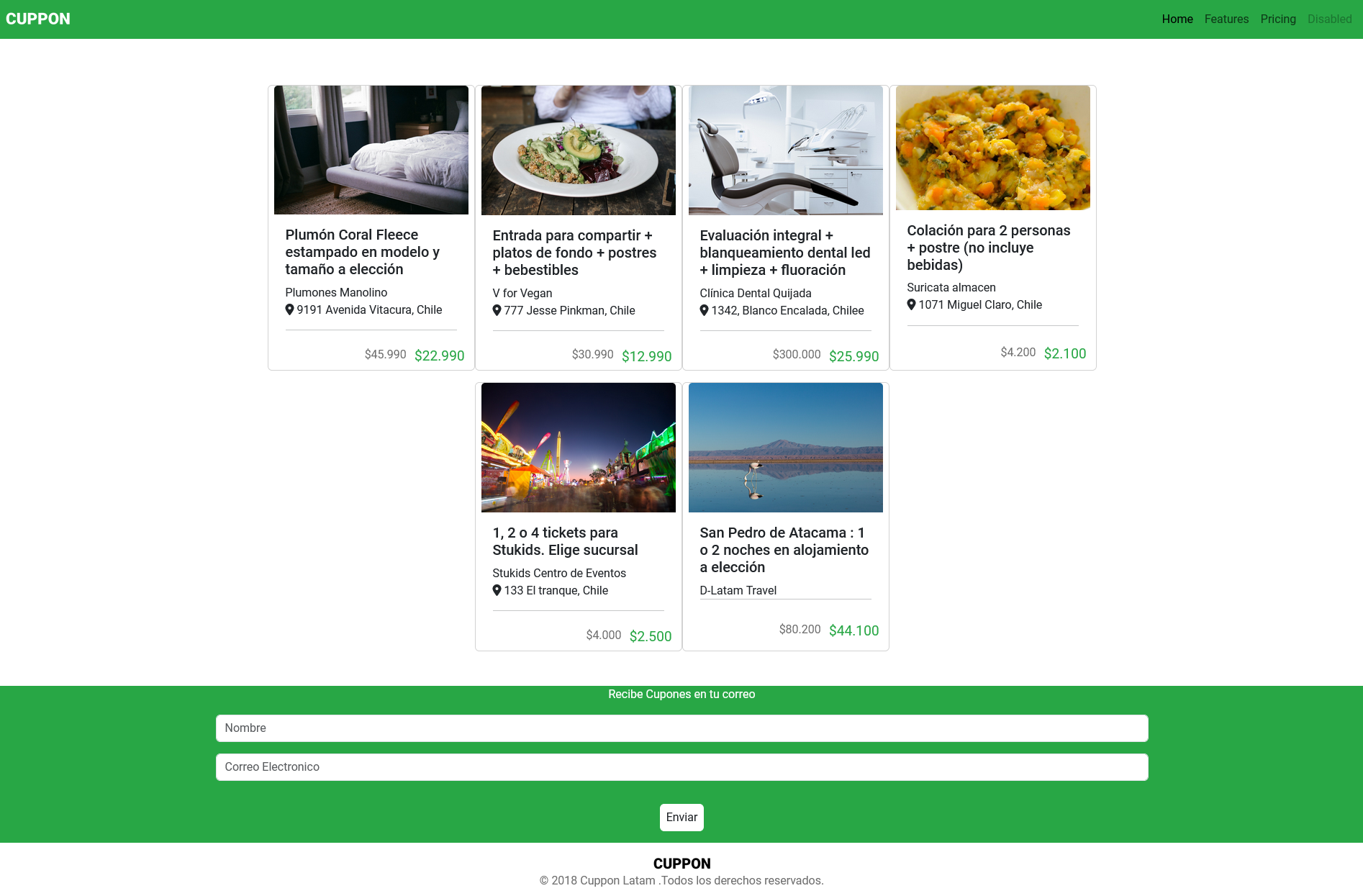Click the location marker by 1342, Blanco Encalada

[704, 310]
